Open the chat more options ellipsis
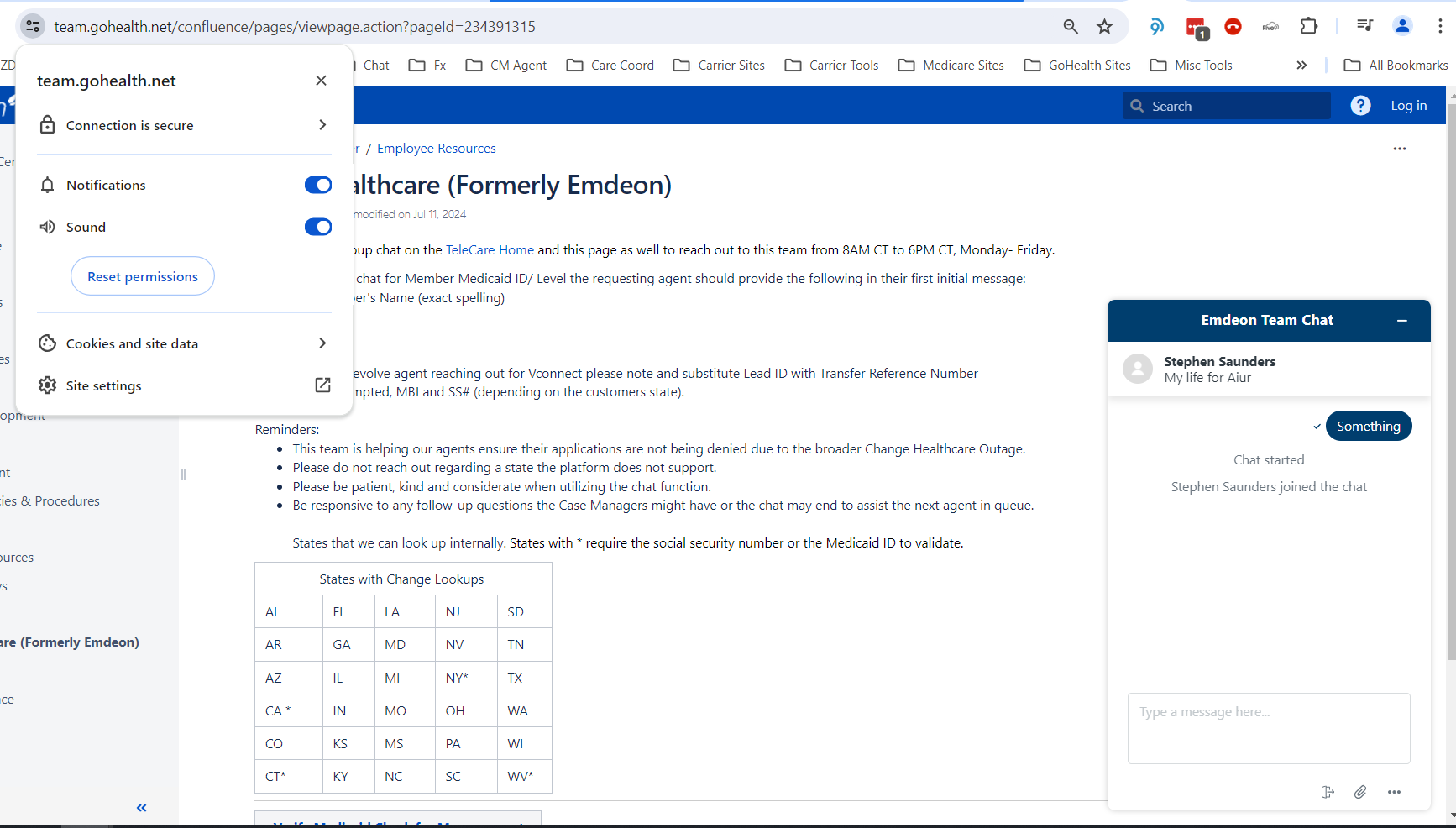 coord(1394,792)
